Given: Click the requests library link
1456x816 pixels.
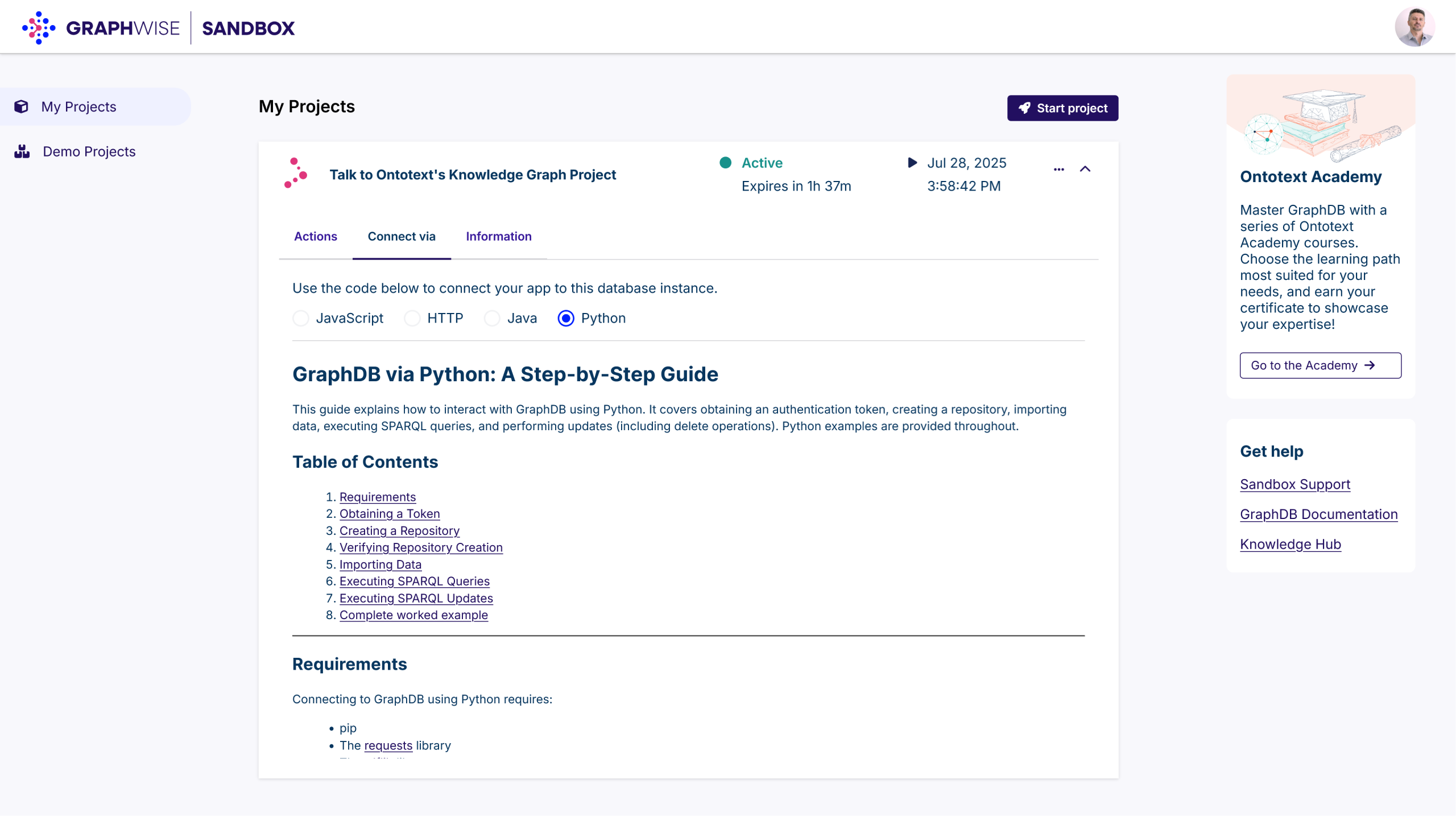Looking at the screenshot, I should click(x=388, y=745).
